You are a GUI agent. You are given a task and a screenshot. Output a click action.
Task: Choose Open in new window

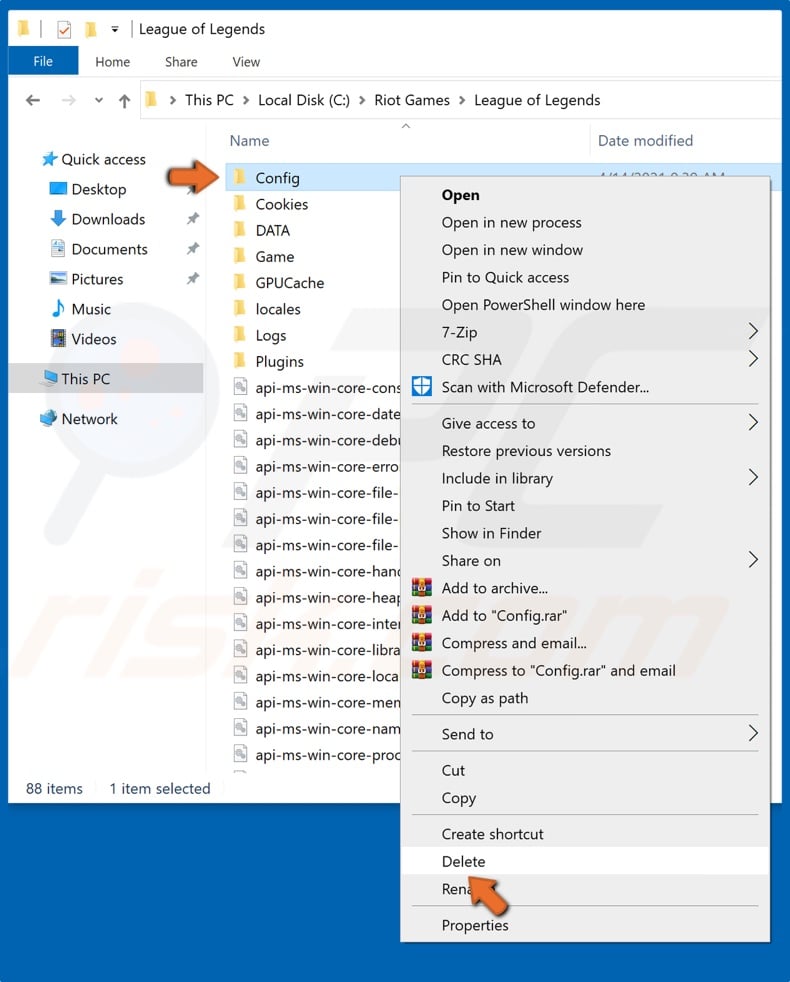point(512,251)
